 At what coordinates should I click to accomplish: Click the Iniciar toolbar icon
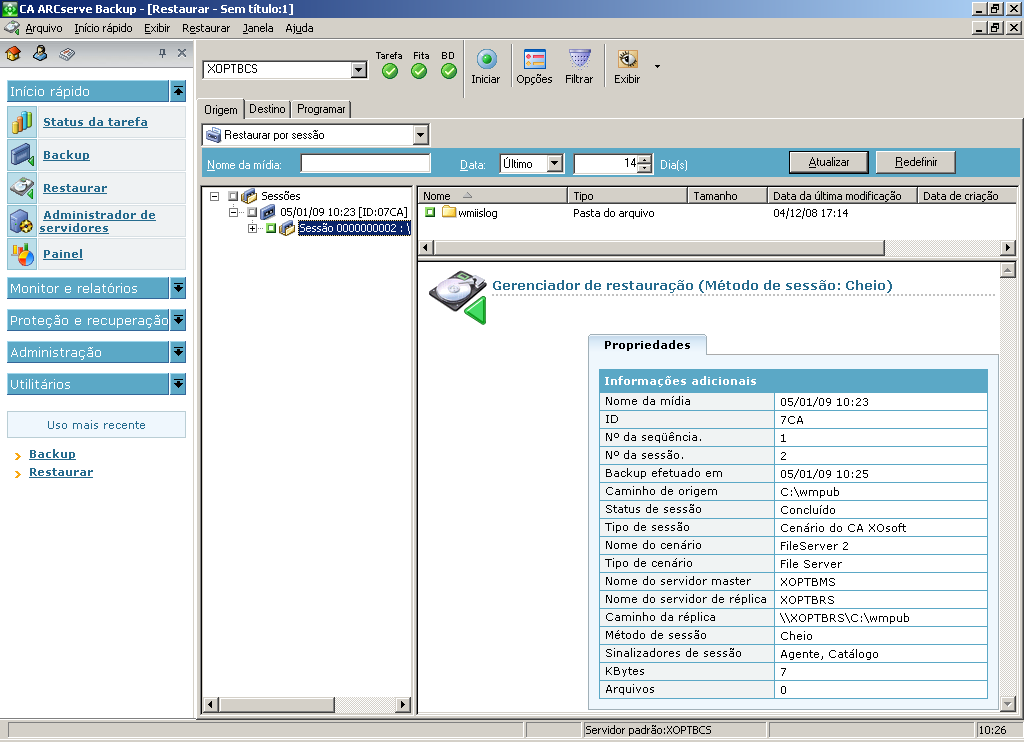coord(486,60)
